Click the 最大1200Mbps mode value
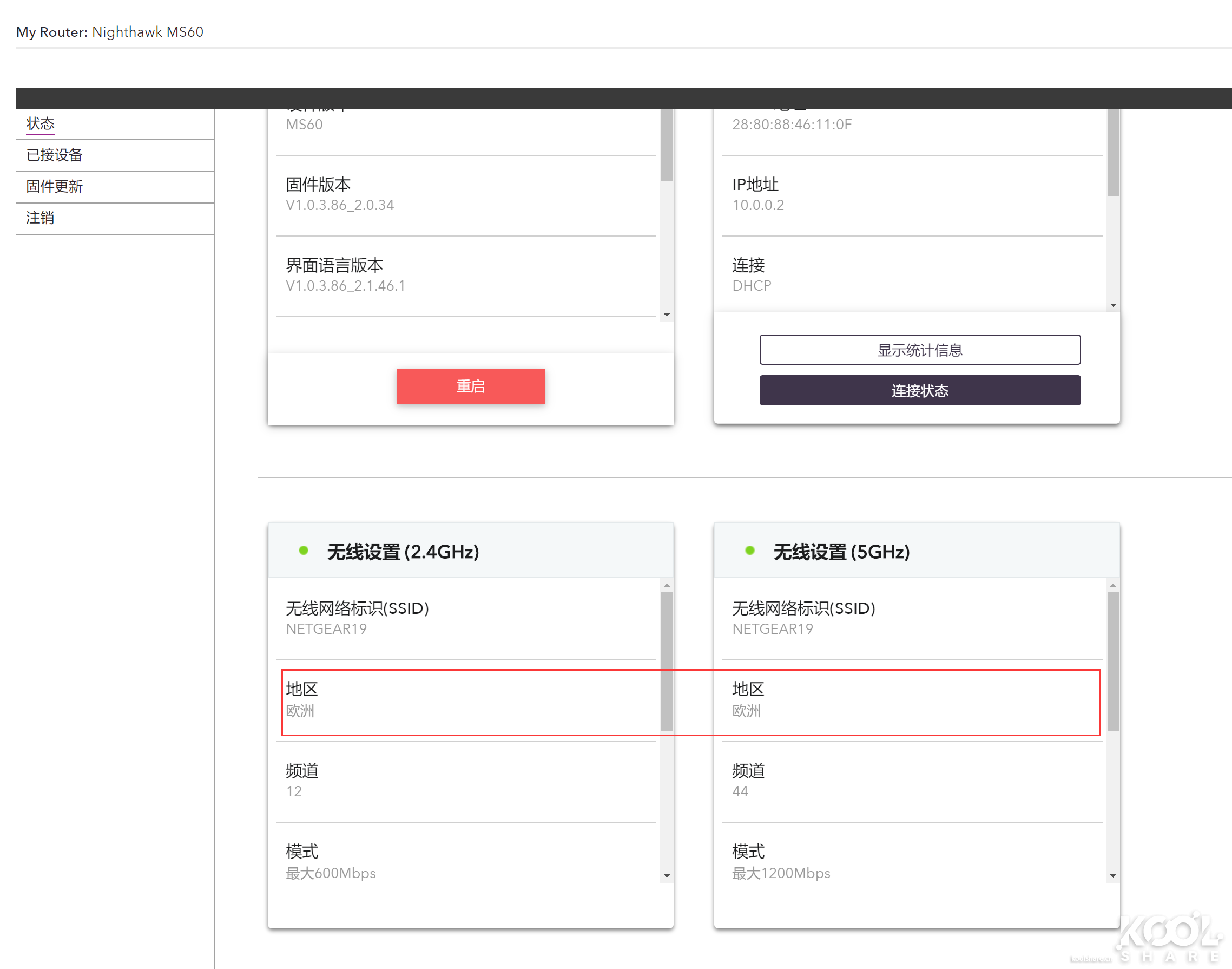 click(x=781, y=873)
